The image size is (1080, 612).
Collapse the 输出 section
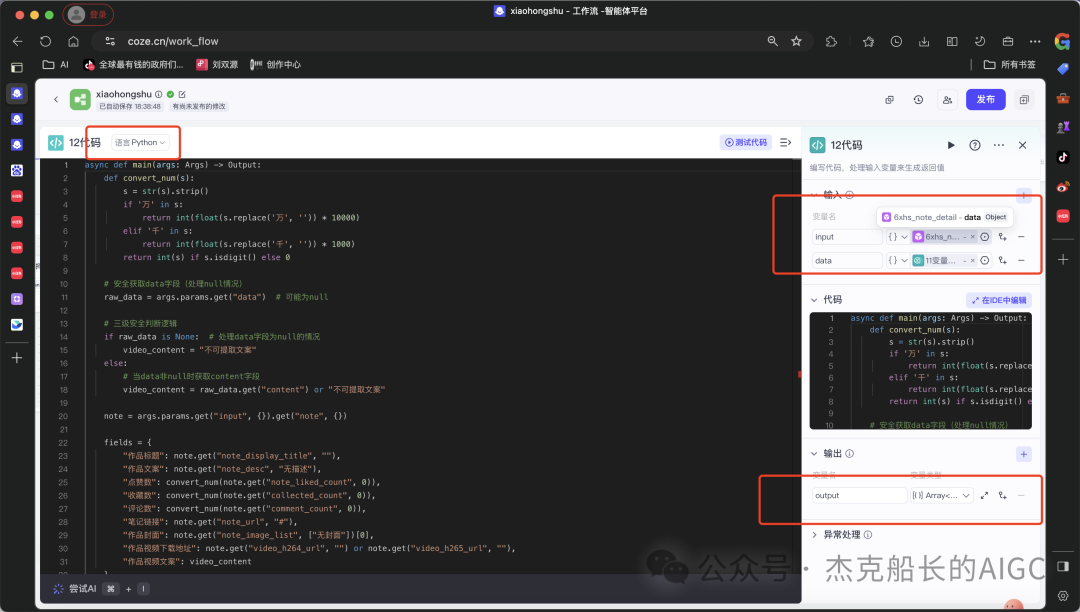tap(814, 454)
